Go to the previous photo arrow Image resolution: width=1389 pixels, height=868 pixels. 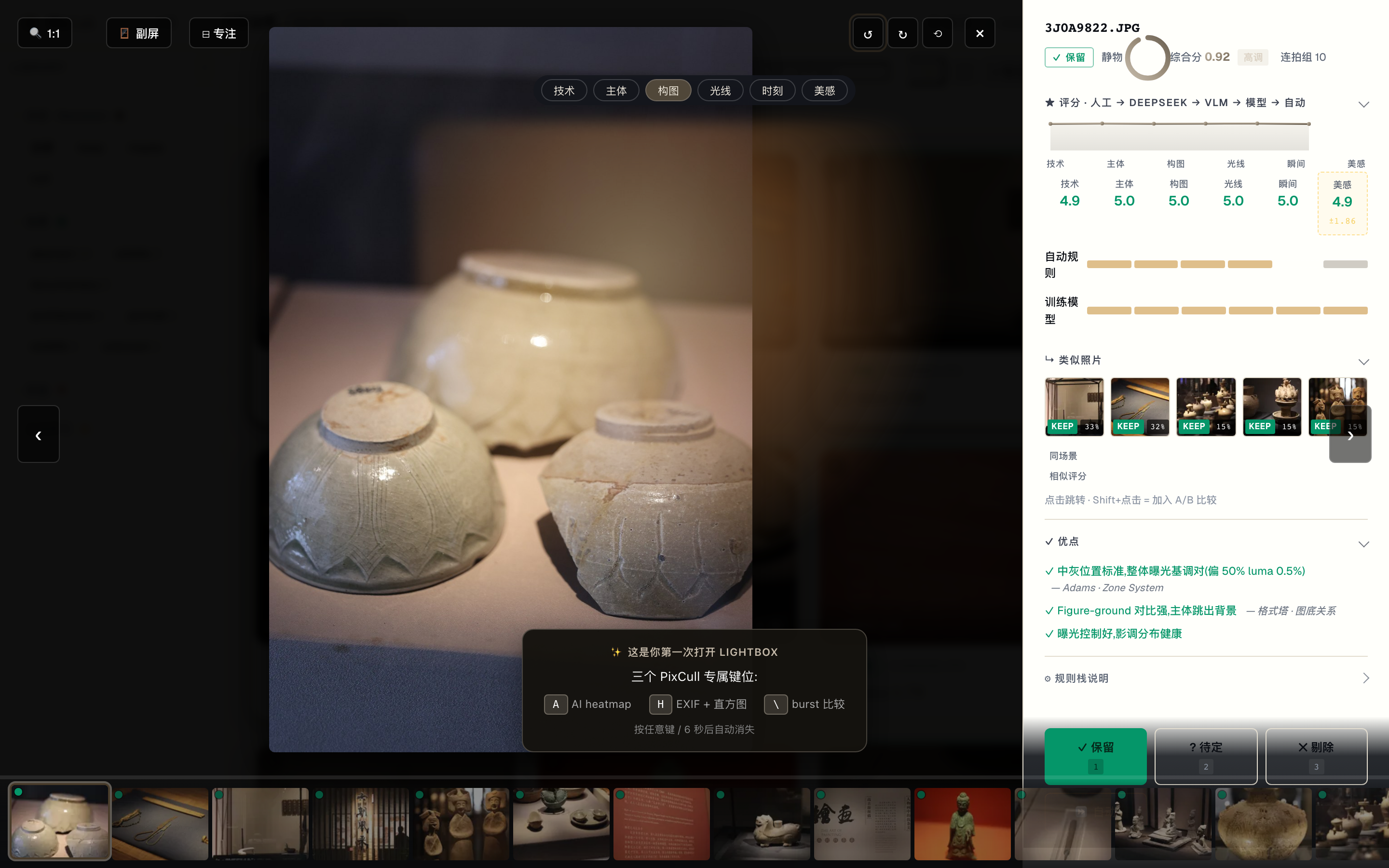click(x=39, y=434)
